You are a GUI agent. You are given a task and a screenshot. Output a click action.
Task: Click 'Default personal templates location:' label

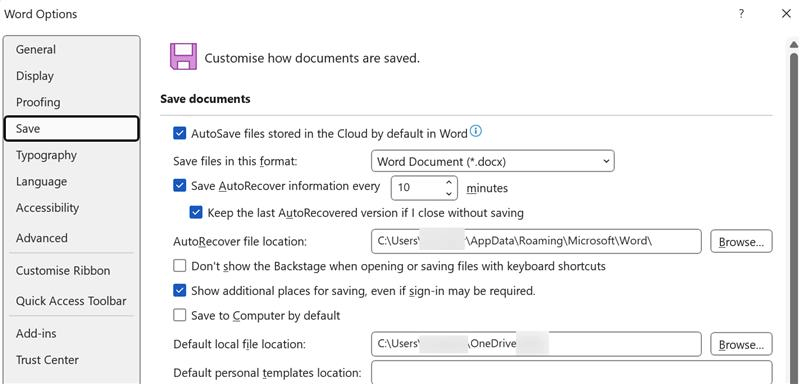[268, 373]
